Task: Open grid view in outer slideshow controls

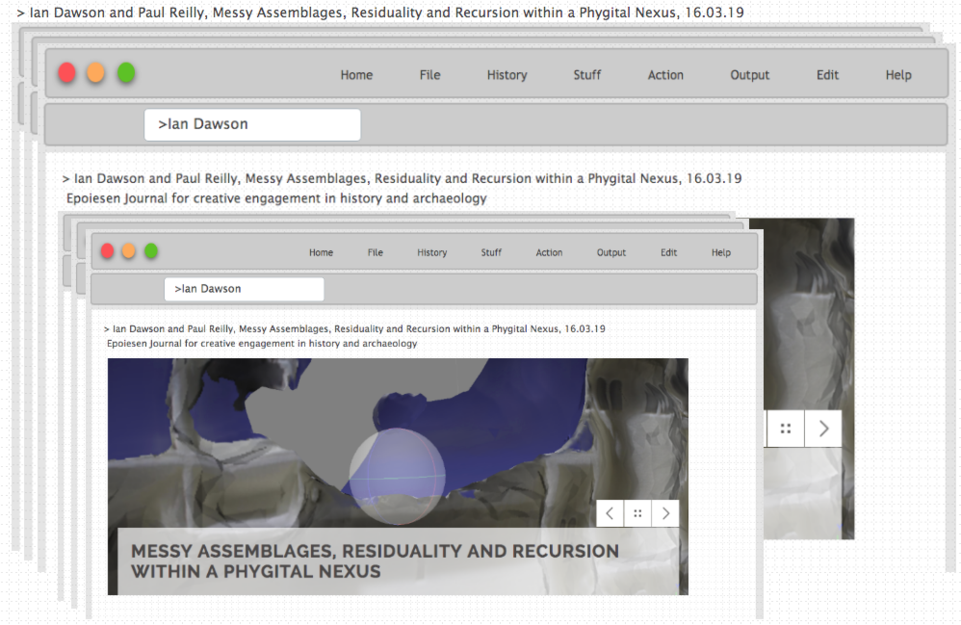Action: [786, 428]
